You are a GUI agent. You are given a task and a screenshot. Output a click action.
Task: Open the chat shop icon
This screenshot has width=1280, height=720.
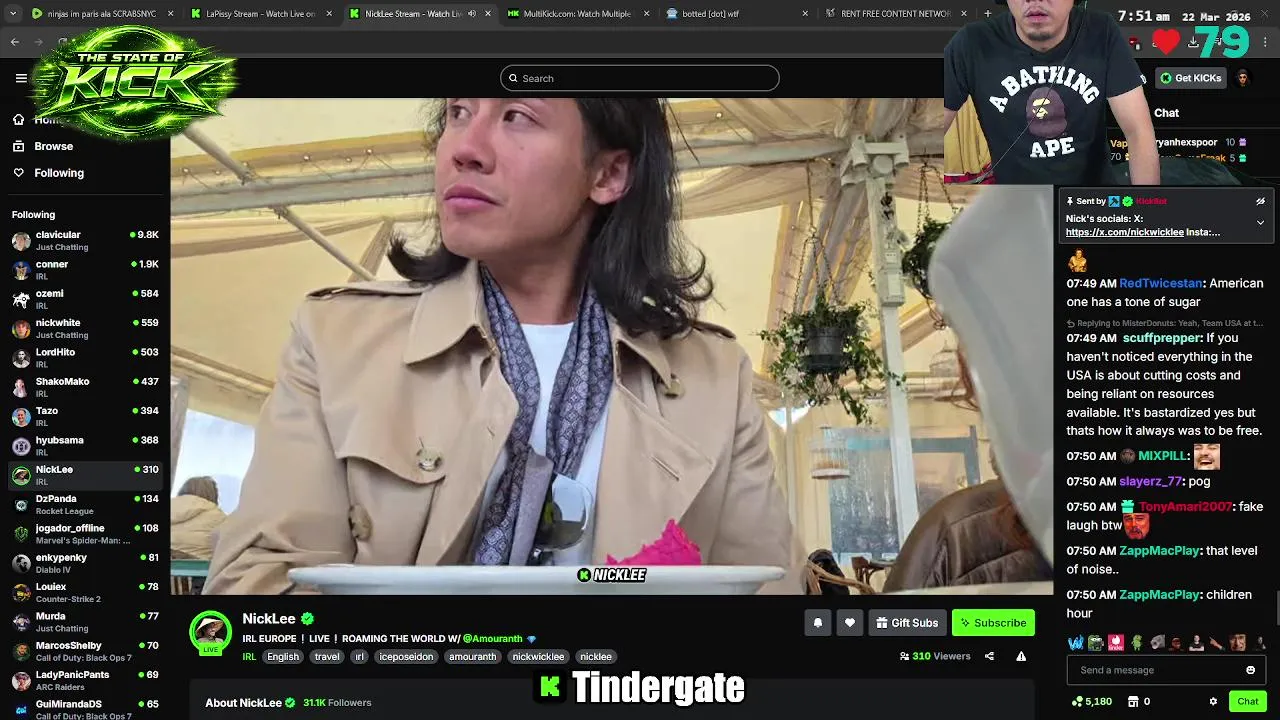[x=1131, y=702]
